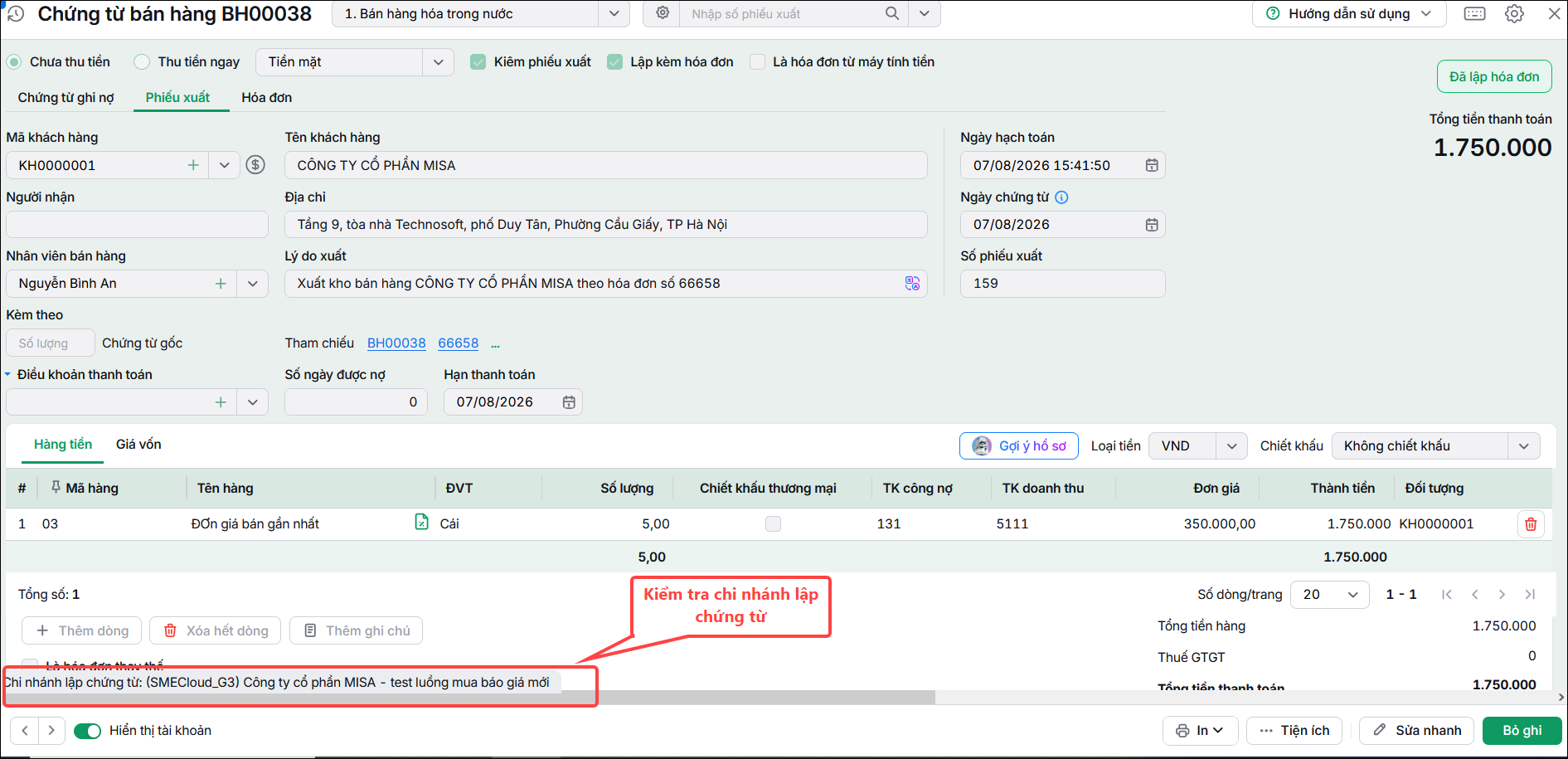Viewport: 1568px width, 759px height.
Task: Toggle the Hiển thị tài khoản switch
Action: point(87,731)
